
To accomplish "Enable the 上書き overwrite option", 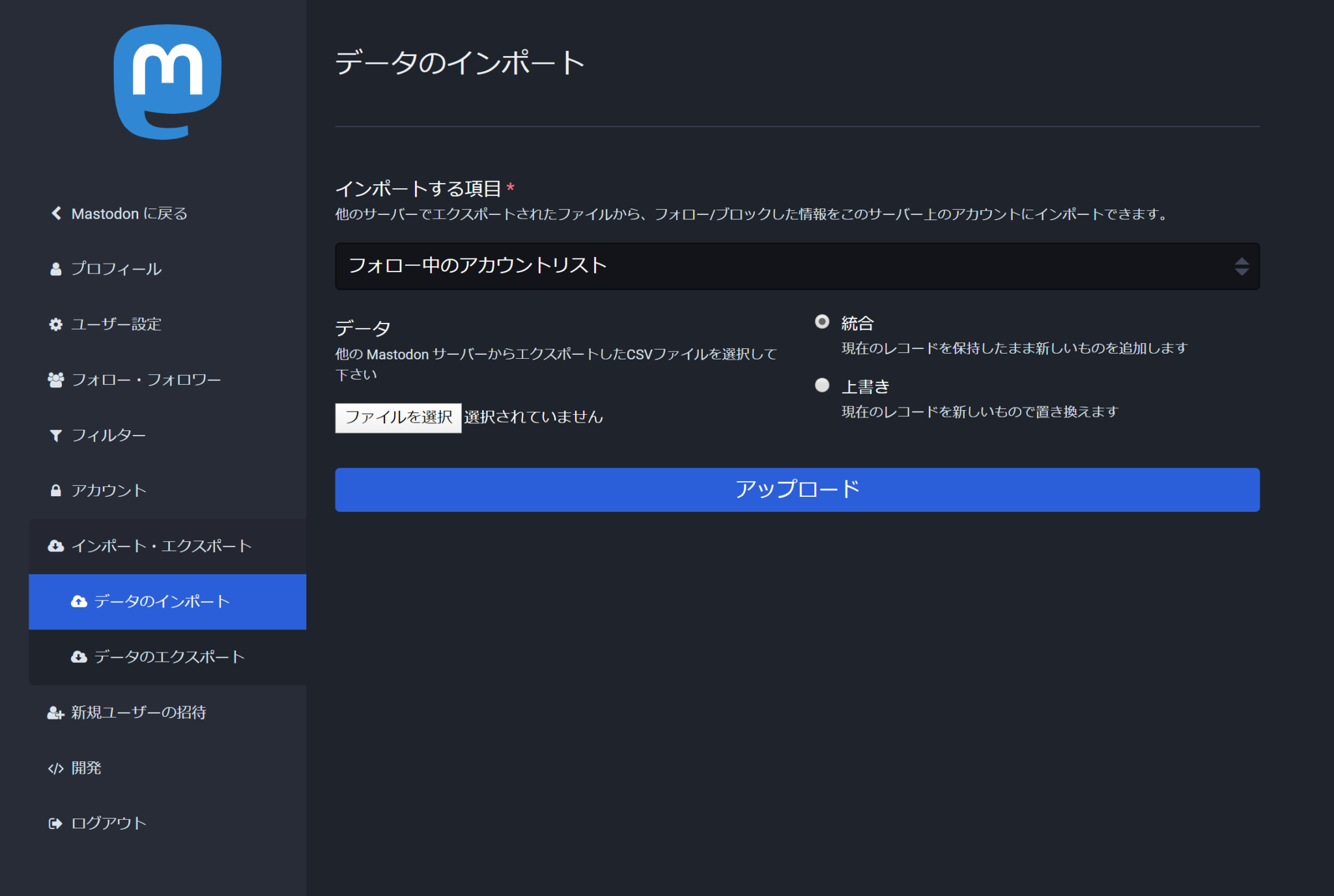I will click(x=823, y=386).
